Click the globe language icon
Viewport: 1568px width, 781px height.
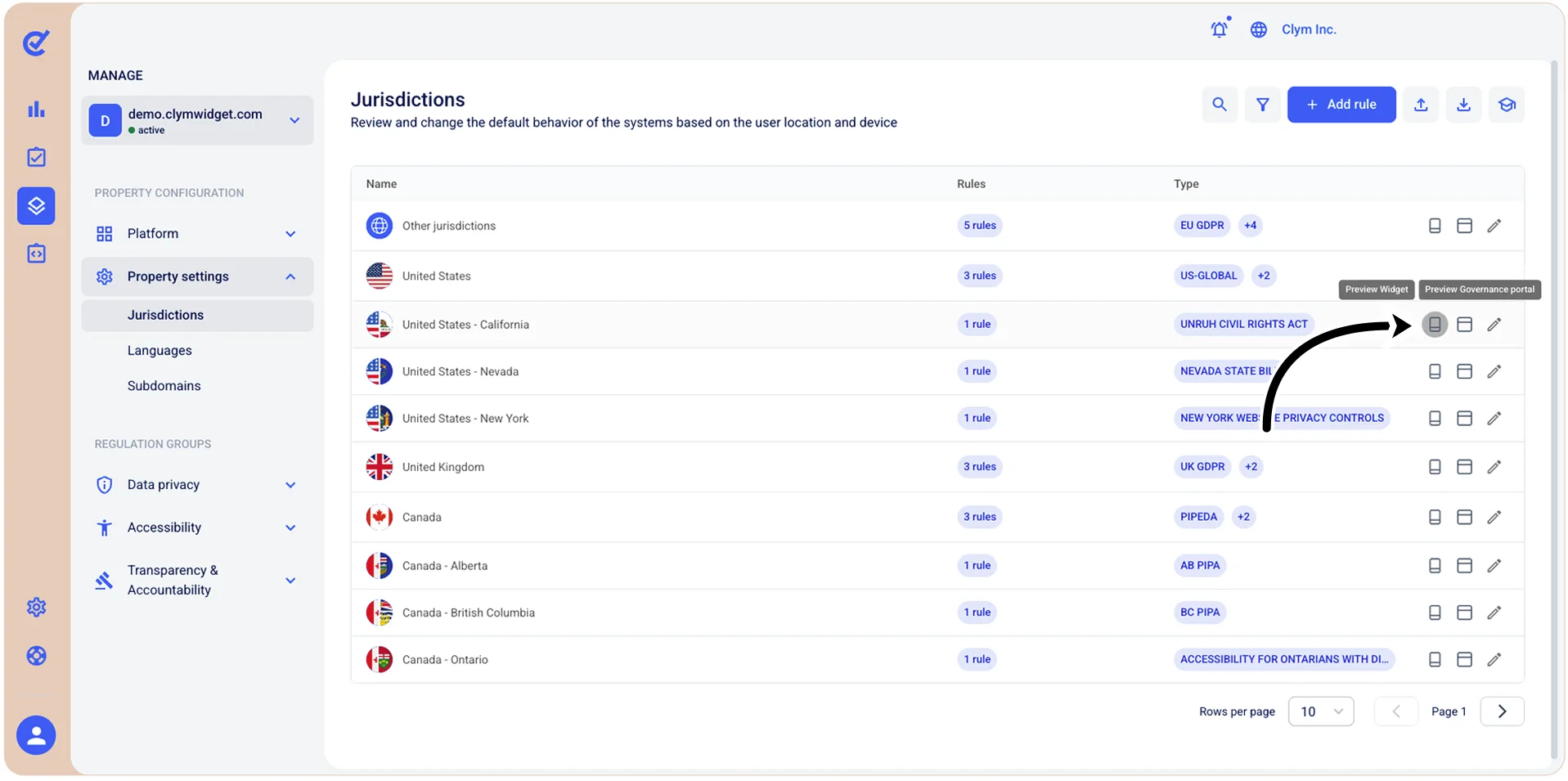point(1259,29)
